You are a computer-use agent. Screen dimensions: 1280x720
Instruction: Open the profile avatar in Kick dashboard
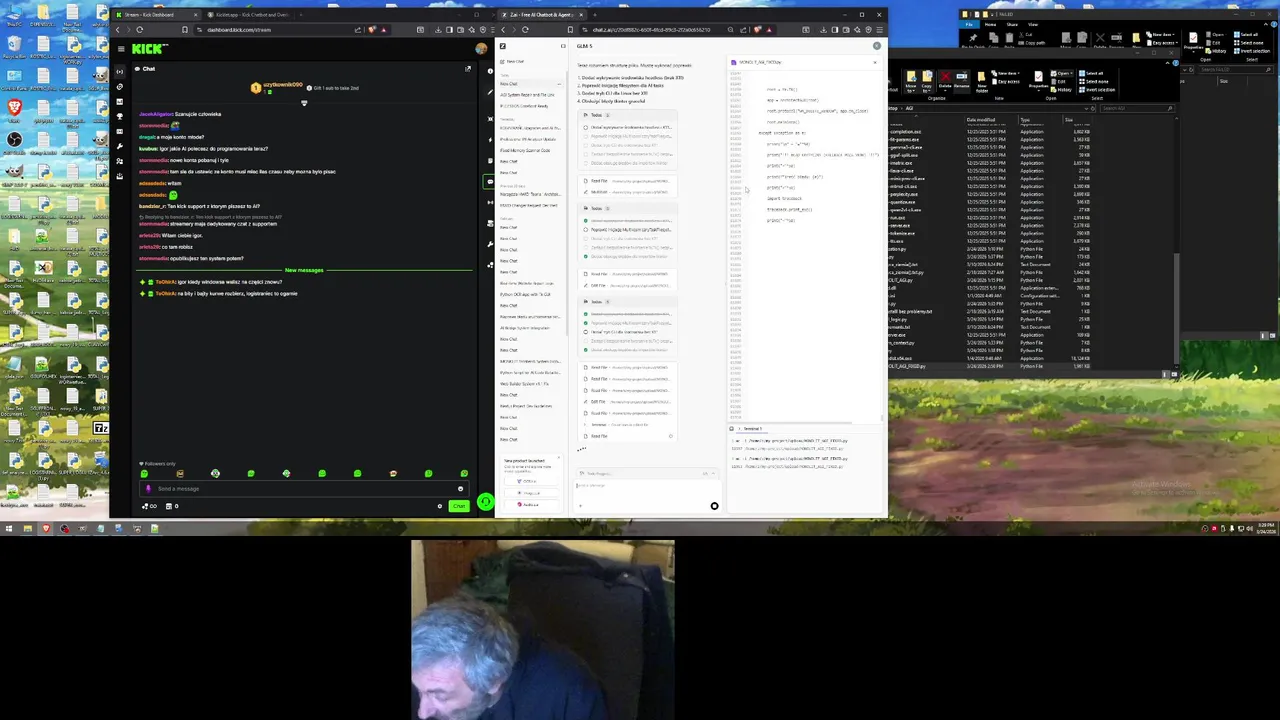[x=481, y=49]
